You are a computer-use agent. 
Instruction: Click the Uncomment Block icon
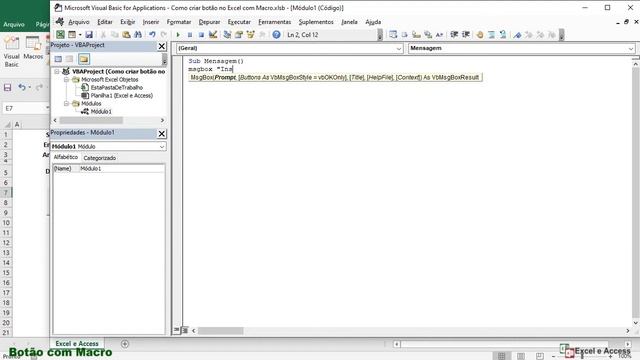click(x=502, y=35)
